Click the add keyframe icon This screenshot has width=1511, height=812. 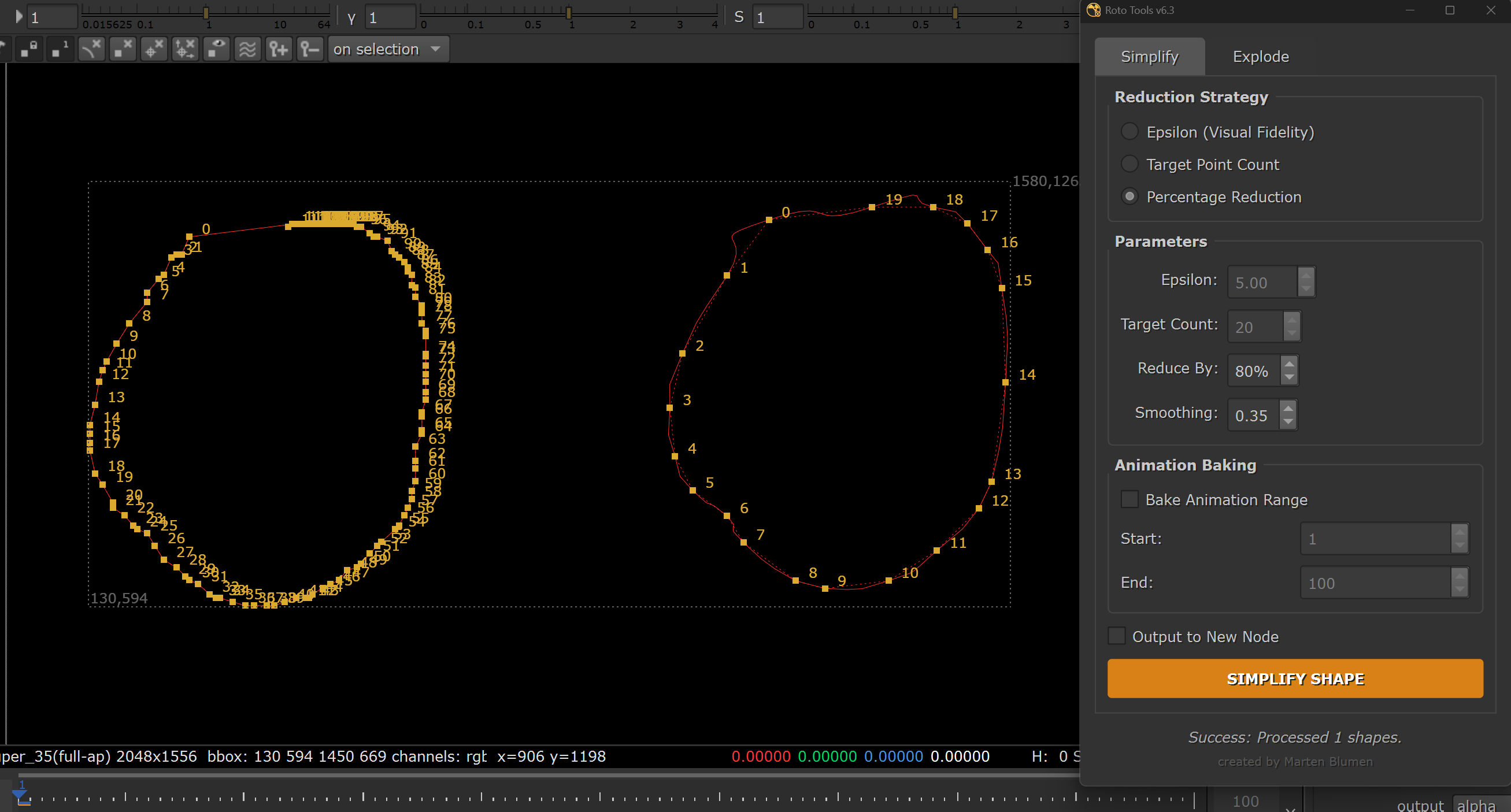[279, 49]
